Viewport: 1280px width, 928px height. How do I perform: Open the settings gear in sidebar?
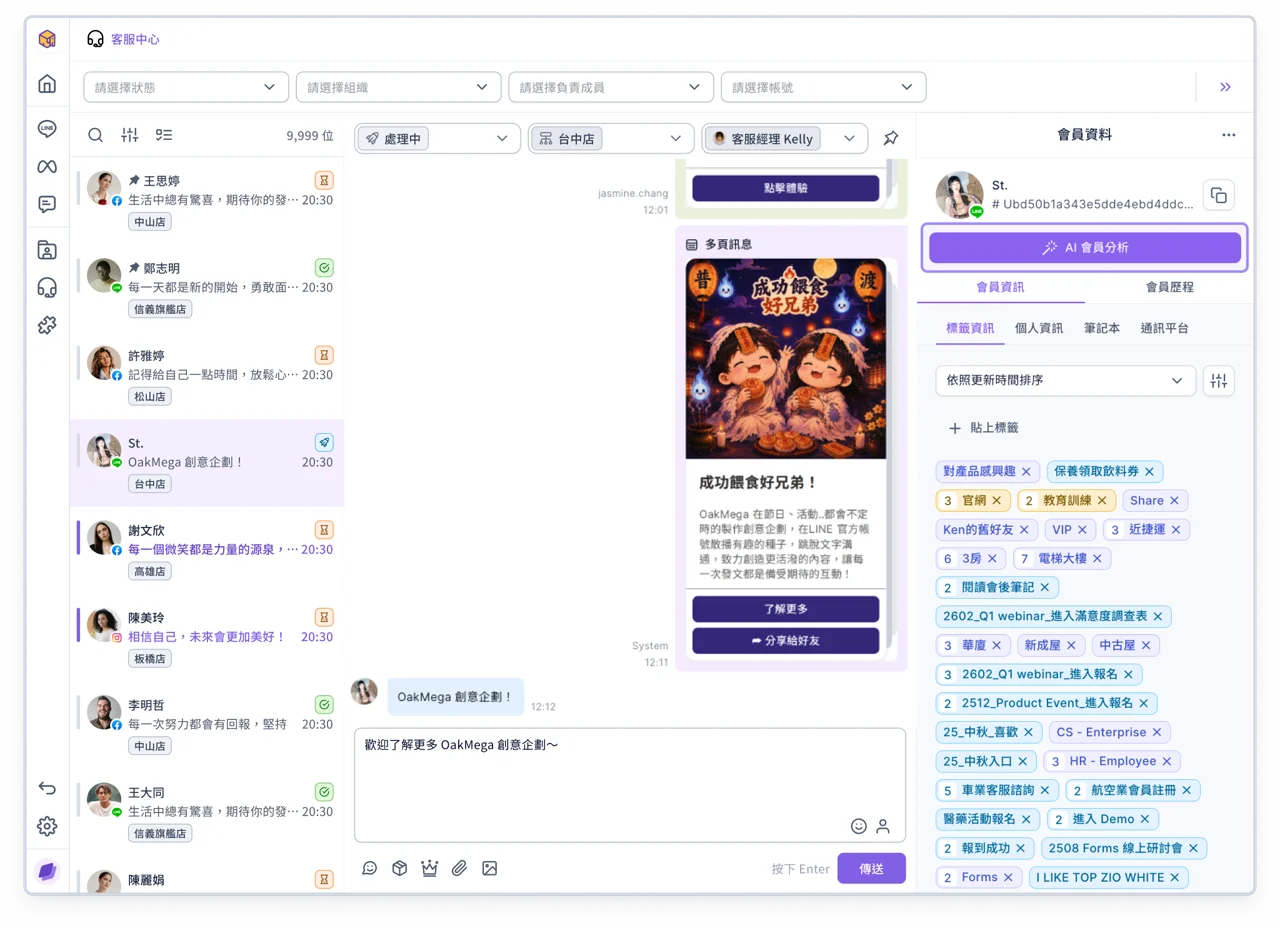click(x=47, y=826)
